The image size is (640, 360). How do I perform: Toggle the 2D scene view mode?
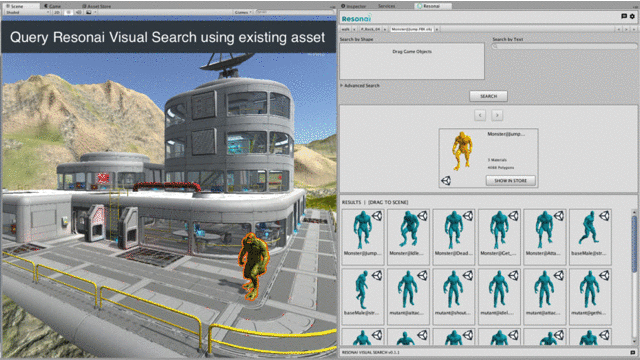57,12
